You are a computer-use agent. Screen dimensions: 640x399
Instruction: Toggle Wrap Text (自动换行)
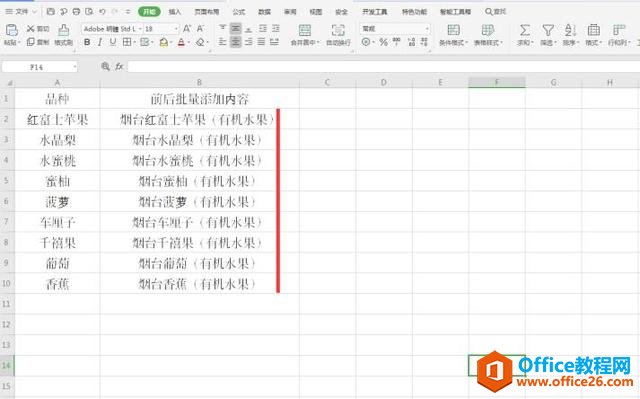click(x=338, y=35)
